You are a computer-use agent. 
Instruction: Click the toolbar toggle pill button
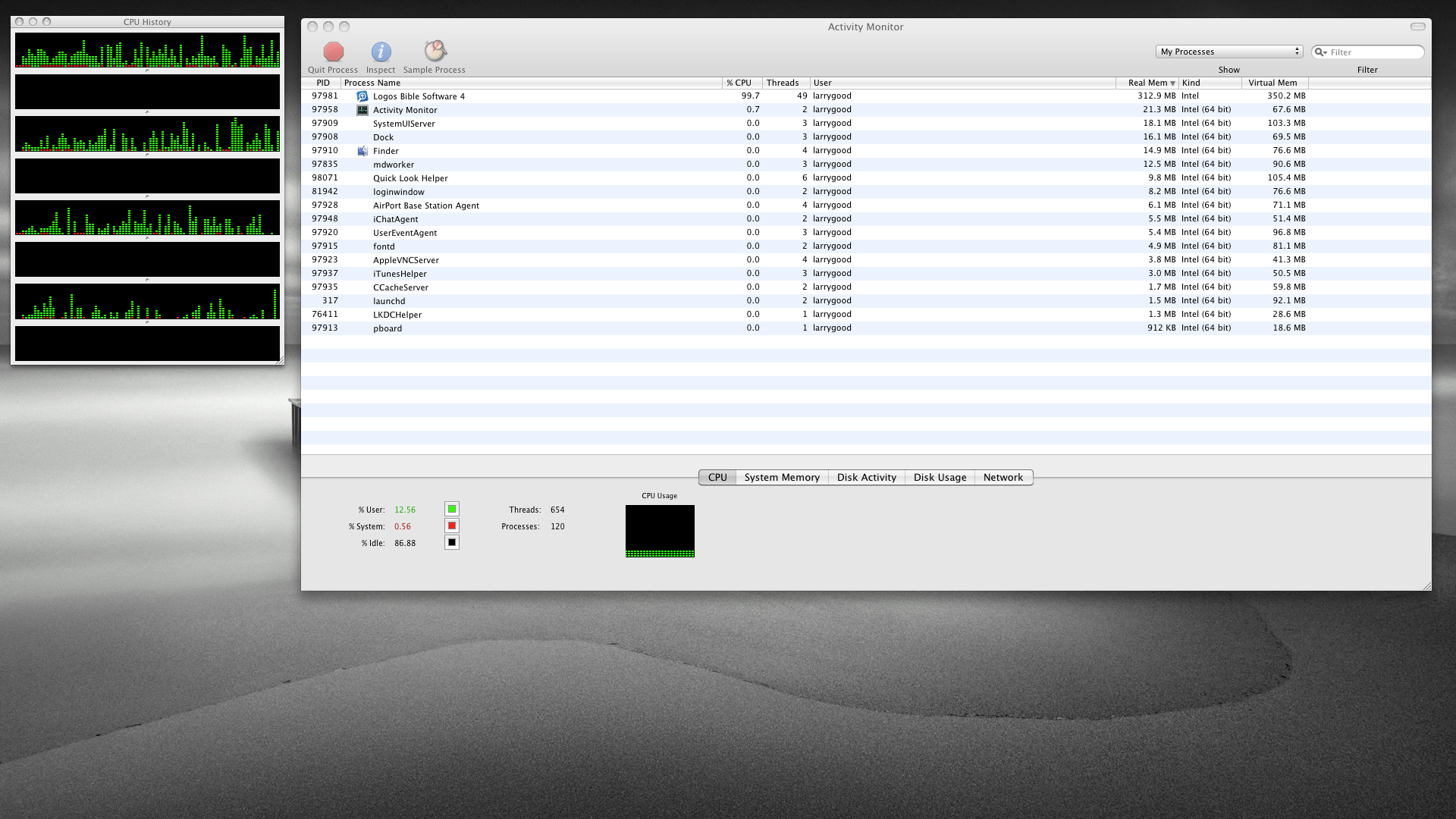[1417, 27]
